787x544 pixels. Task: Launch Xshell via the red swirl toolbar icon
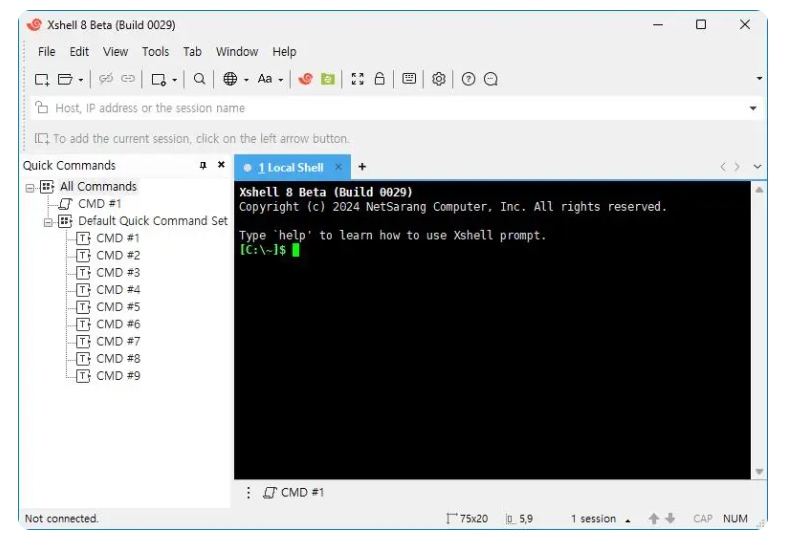pos(306,79)
